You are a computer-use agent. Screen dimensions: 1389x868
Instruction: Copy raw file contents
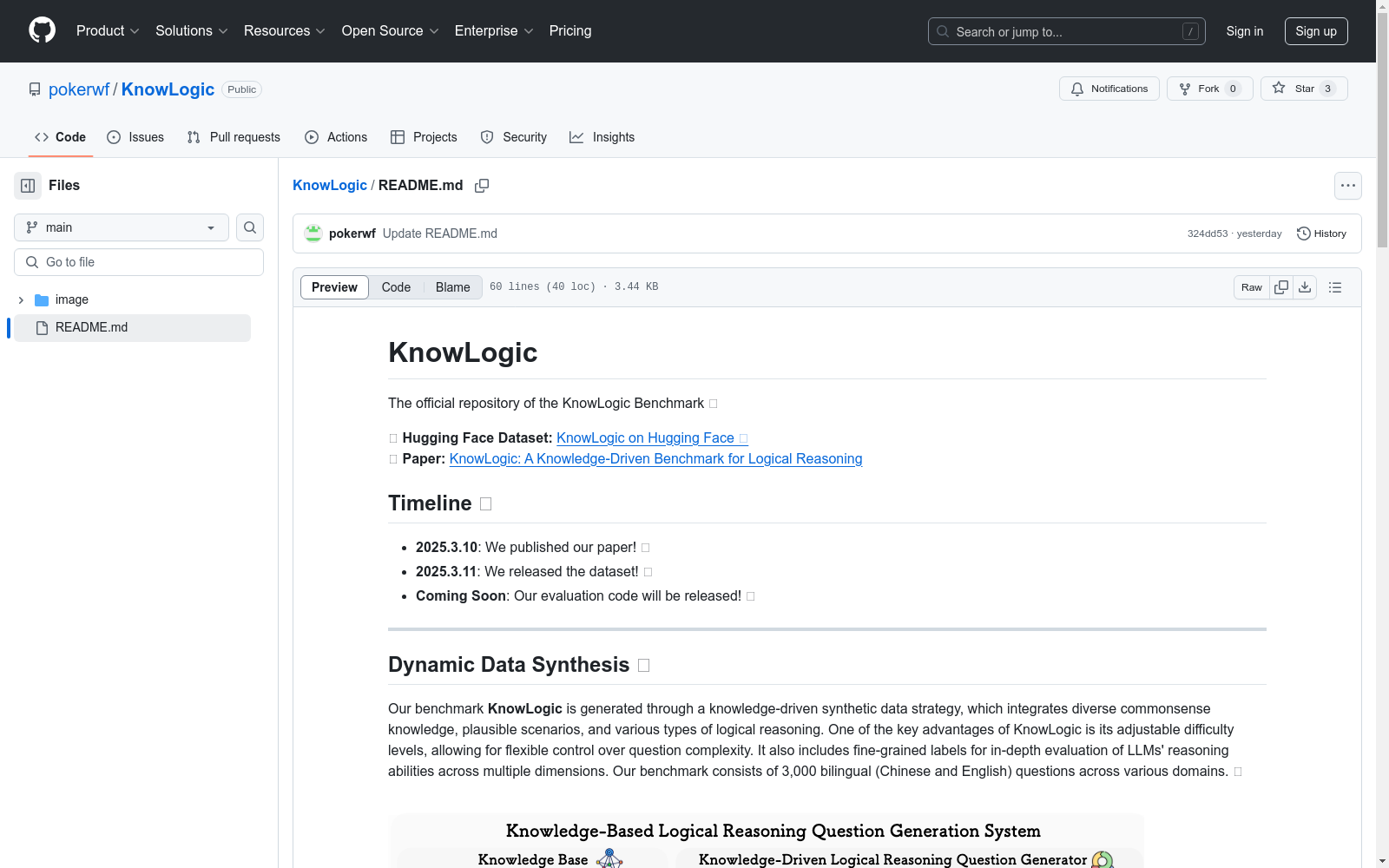[x=1281, y=287]
